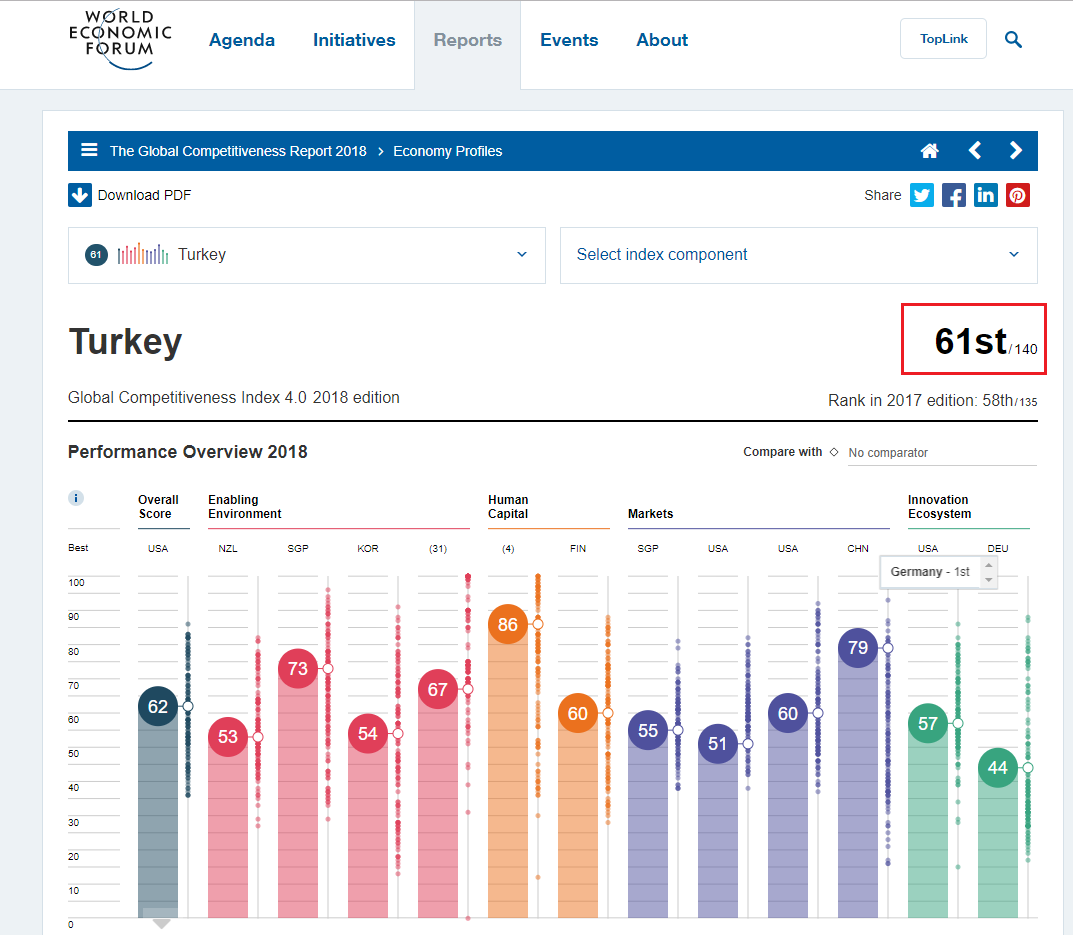This screenshot has height=935, width=1073.
Task: Open the Select index component dropdown
Action: (799, 255)
